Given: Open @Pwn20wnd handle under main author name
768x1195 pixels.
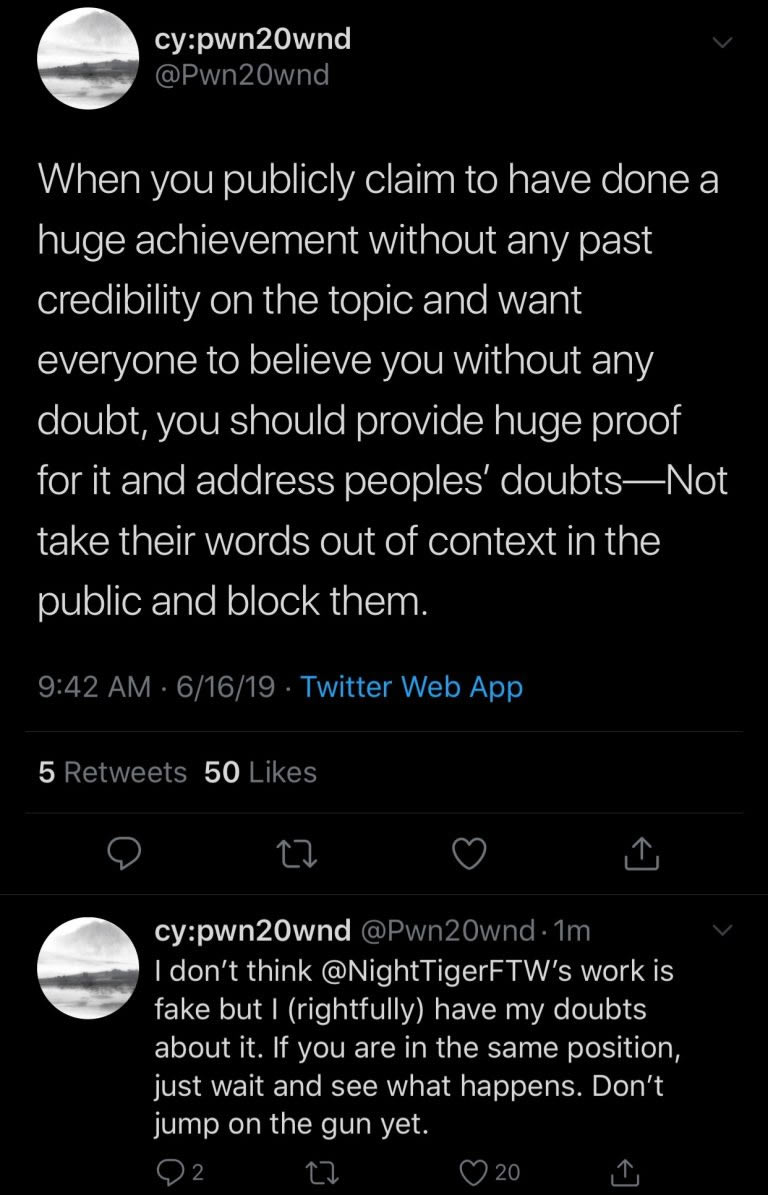Looking at the screenshot, I should coord(241,74).
